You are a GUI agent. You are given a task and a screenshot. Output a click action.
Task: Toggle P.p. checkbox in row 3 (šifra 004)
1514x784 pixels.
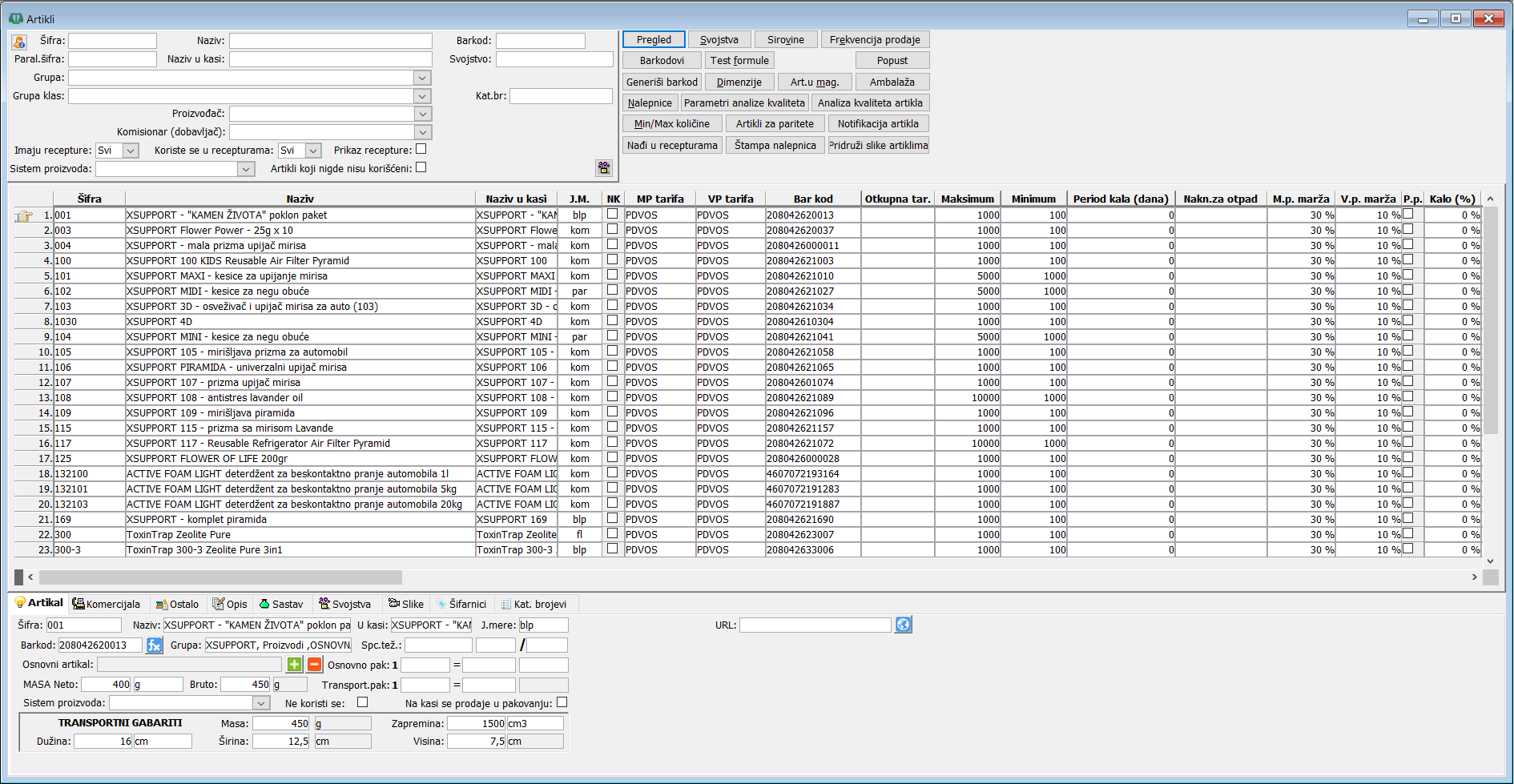(1408, 244)
